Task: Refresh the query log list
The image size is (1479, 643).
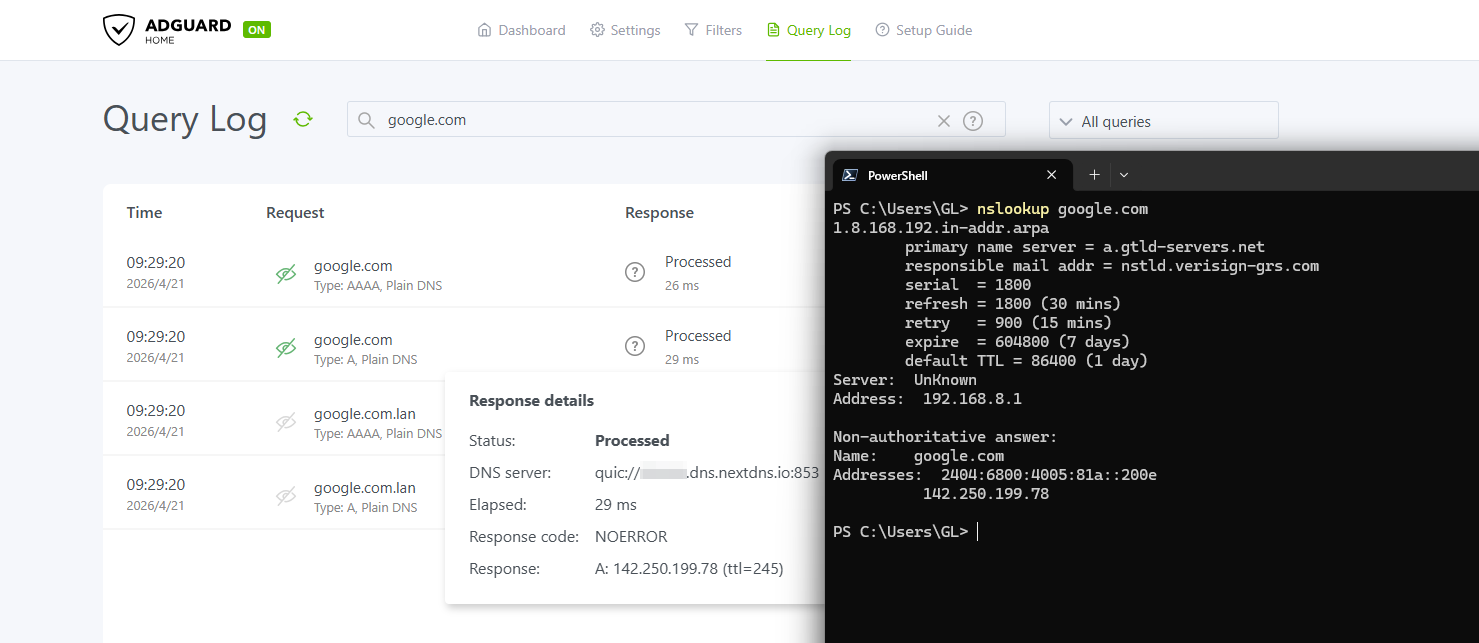Action: (x=303, y=119)
